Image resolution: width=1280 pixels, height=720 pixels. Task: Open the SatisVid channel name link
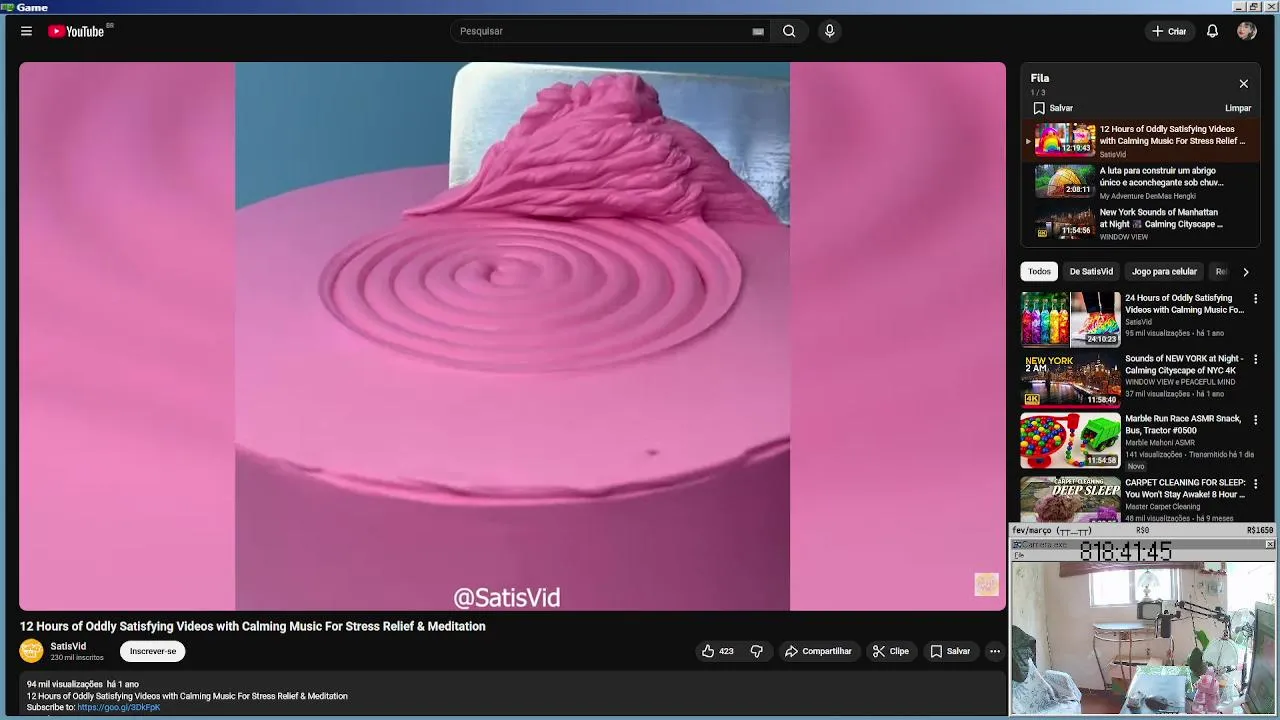(68, 646)
